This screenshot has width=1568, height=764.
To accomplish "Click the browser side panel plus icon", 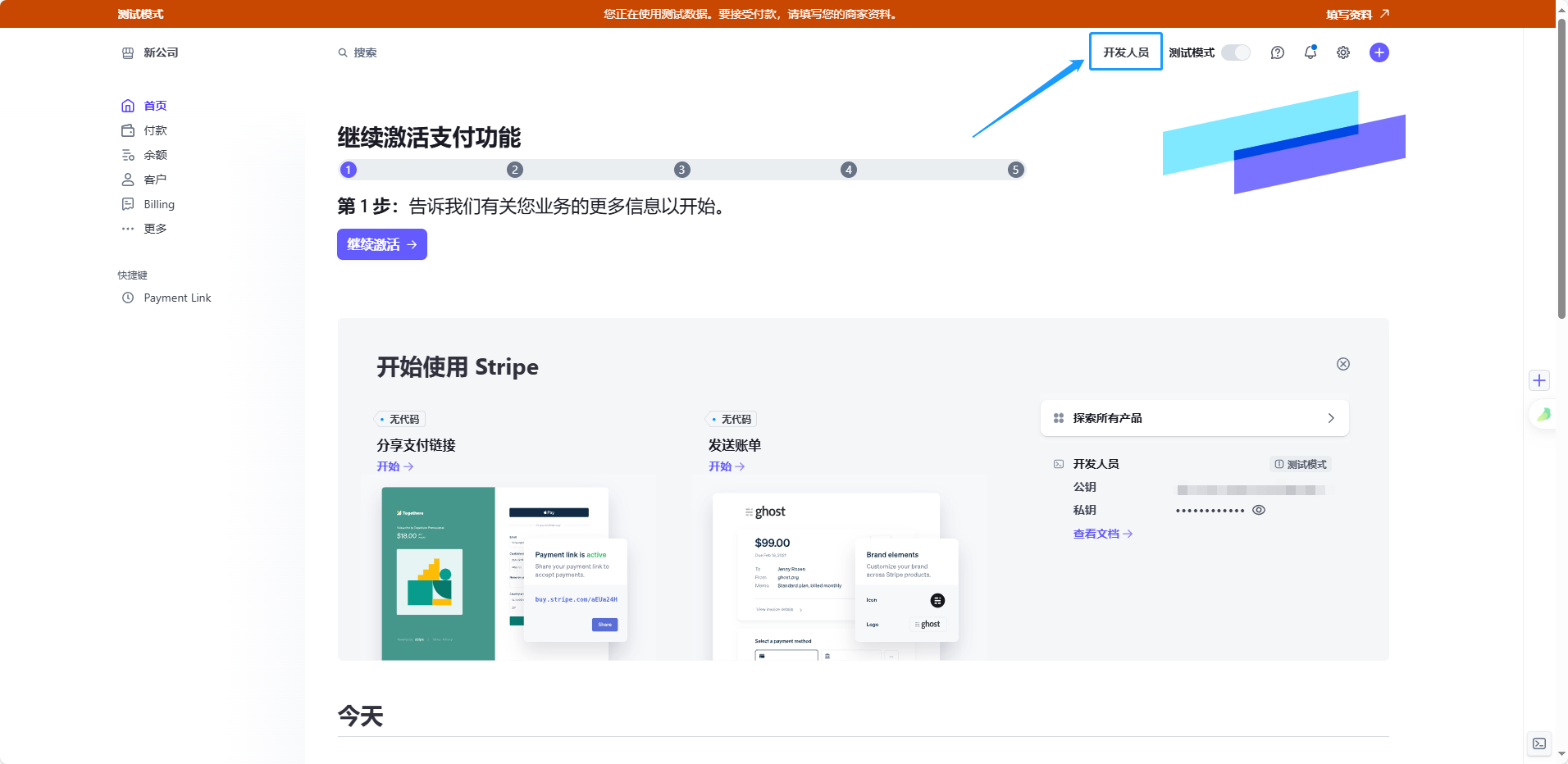I will 1539,380.
